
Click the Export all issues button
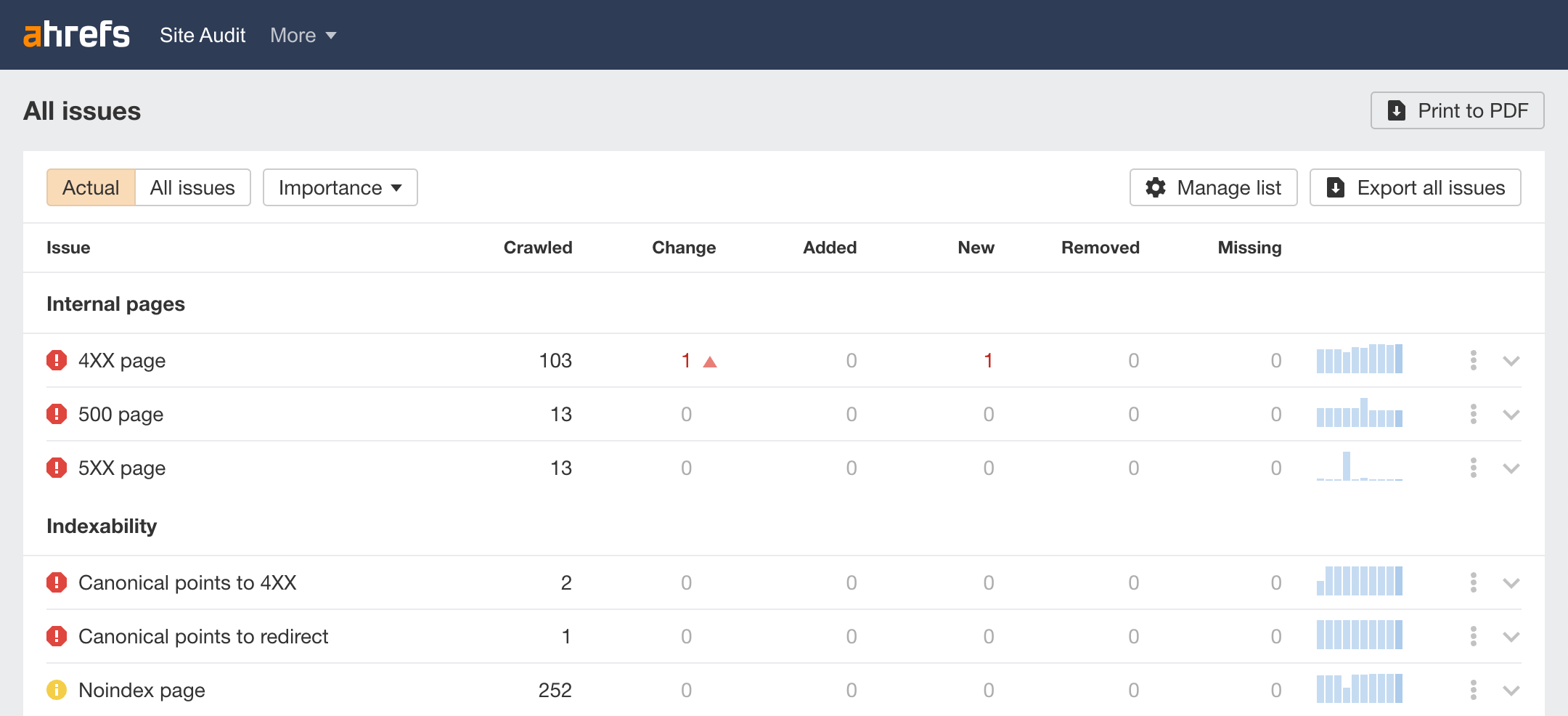coord(1415,187)
